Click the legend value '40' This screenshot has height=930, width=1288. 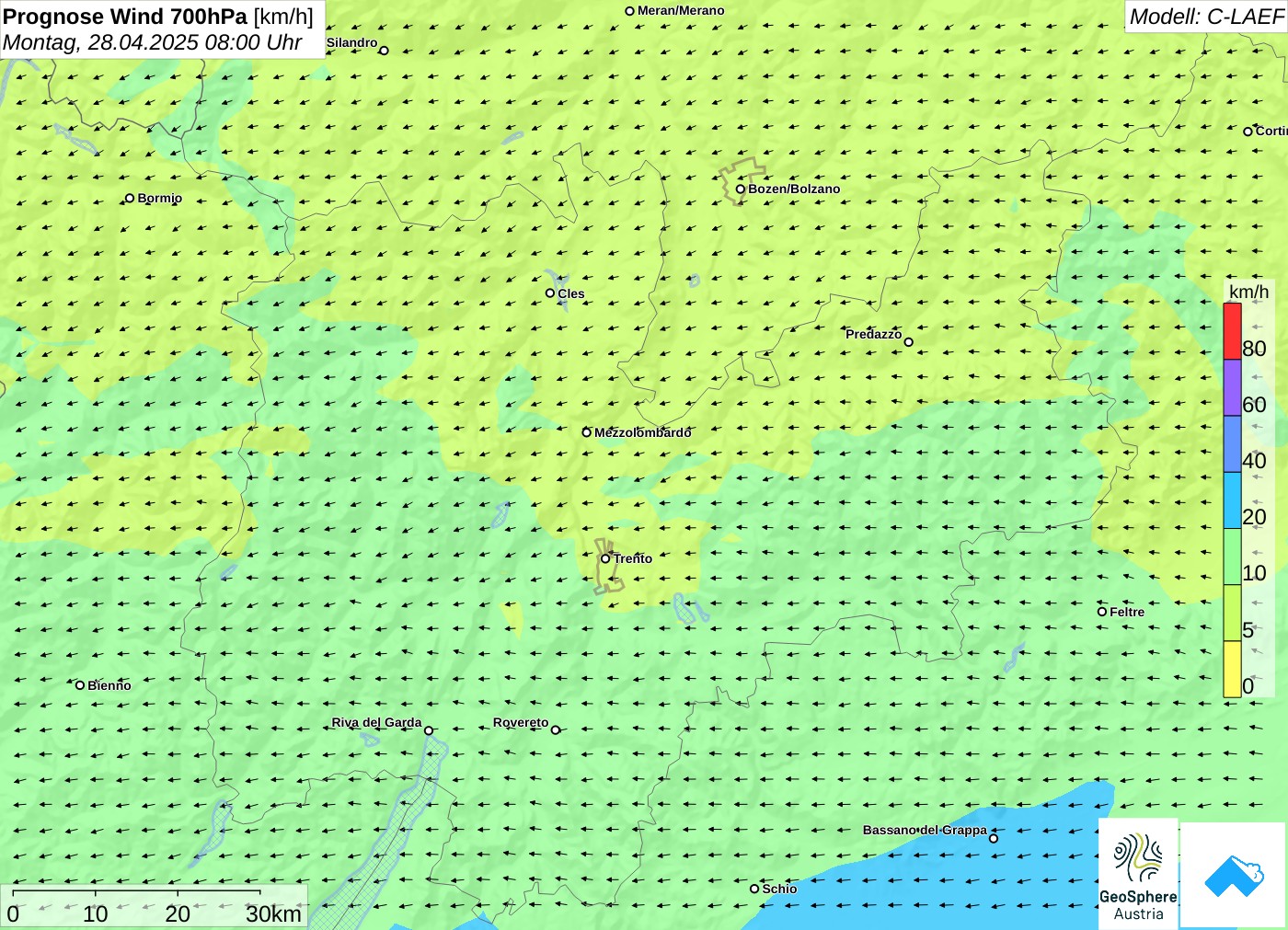pos(1254,461)
